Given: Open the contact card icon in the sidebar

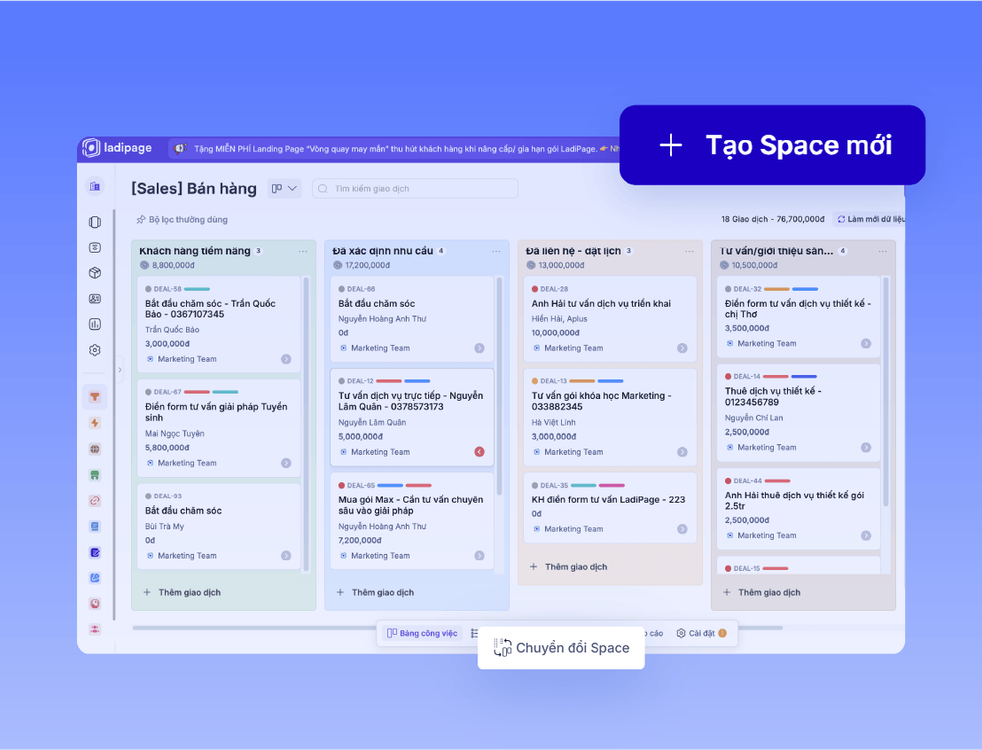Looking at the screenshot, I should [x=95, y=299].
